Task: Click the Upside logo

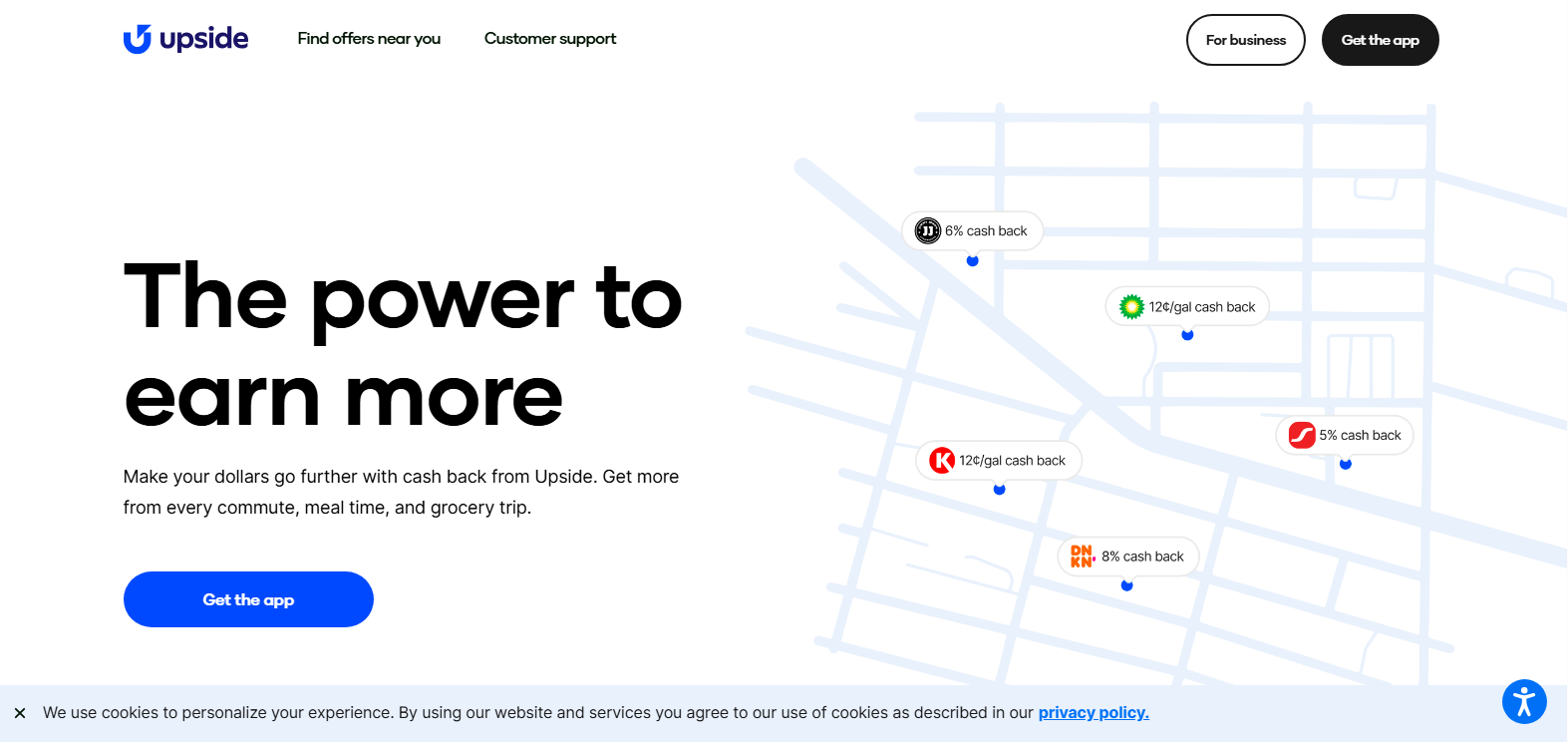Action: (x=185, y=39)
